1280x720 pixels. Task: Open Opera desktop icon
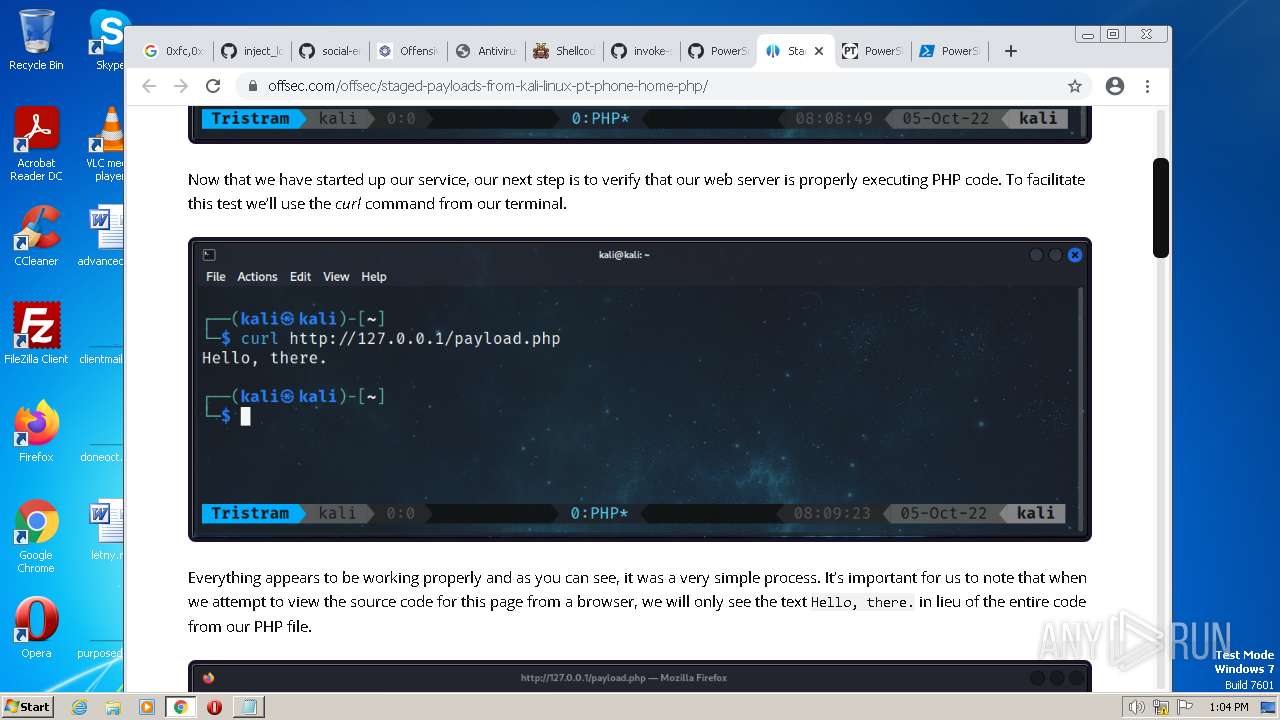pyautogui.click(x=36, y=628)
